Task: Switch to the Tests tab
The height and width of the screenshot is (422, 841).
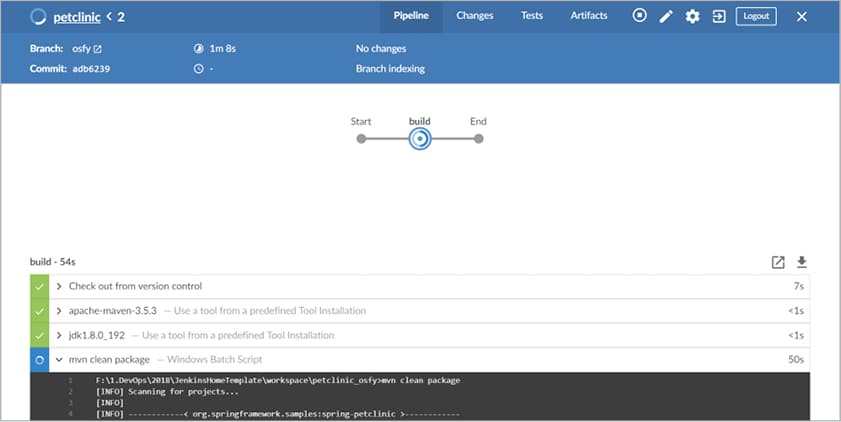Action: coord(532,16)
